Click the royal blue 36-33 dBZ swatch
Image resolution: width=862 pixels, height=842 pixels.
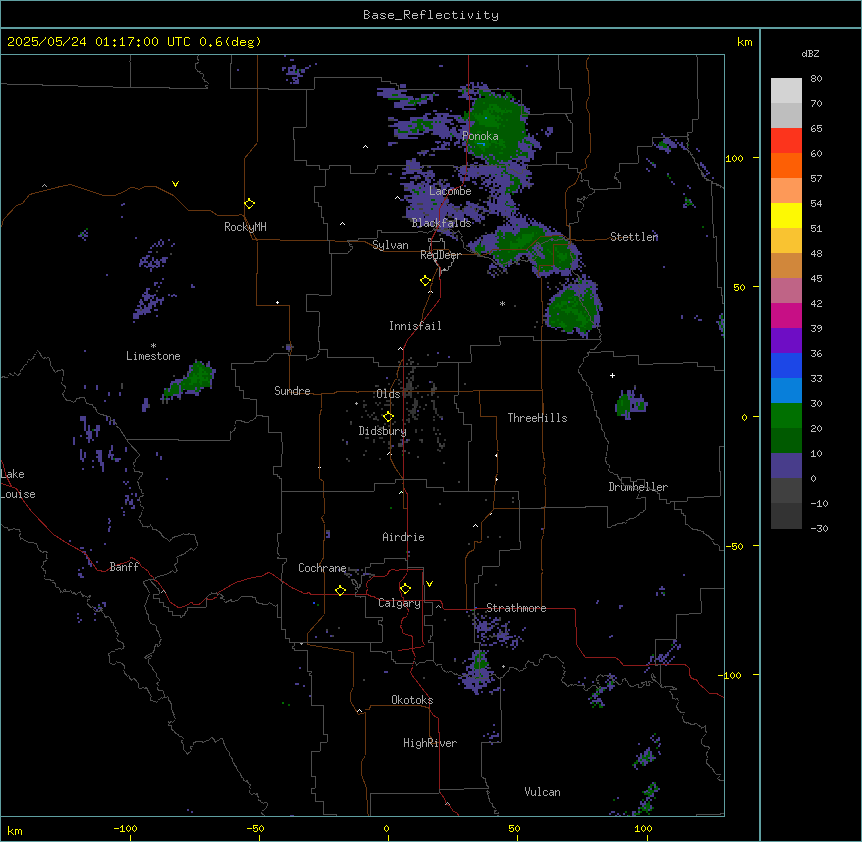786,365
